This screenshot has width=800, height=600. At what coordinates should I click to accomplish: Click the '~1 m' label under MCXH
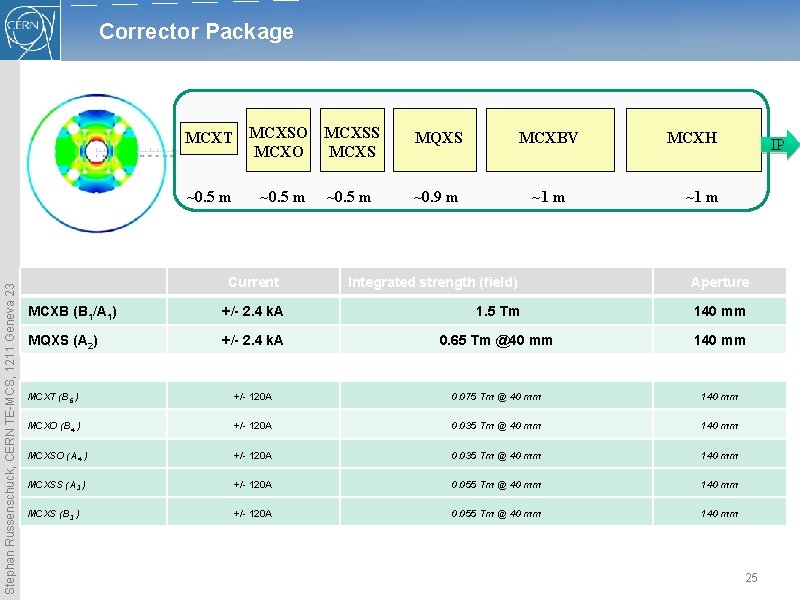[702, 197]
